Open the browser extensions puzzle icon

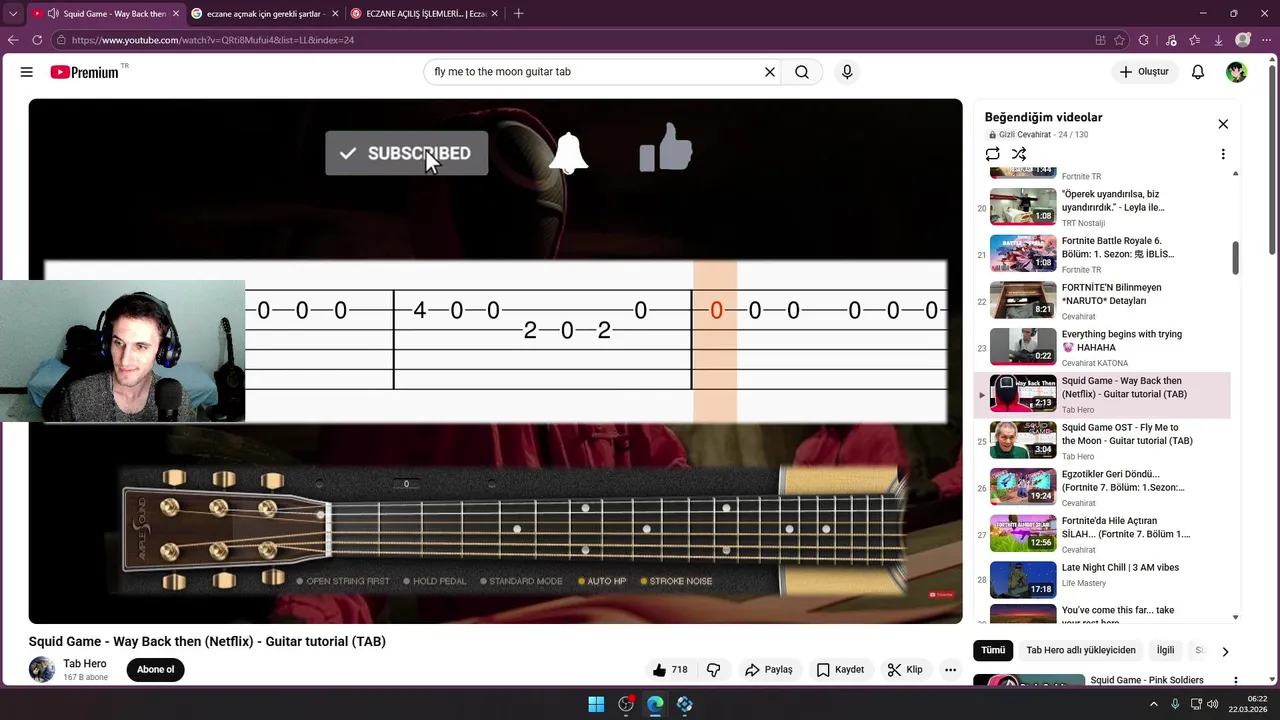tap(1145, 40)
